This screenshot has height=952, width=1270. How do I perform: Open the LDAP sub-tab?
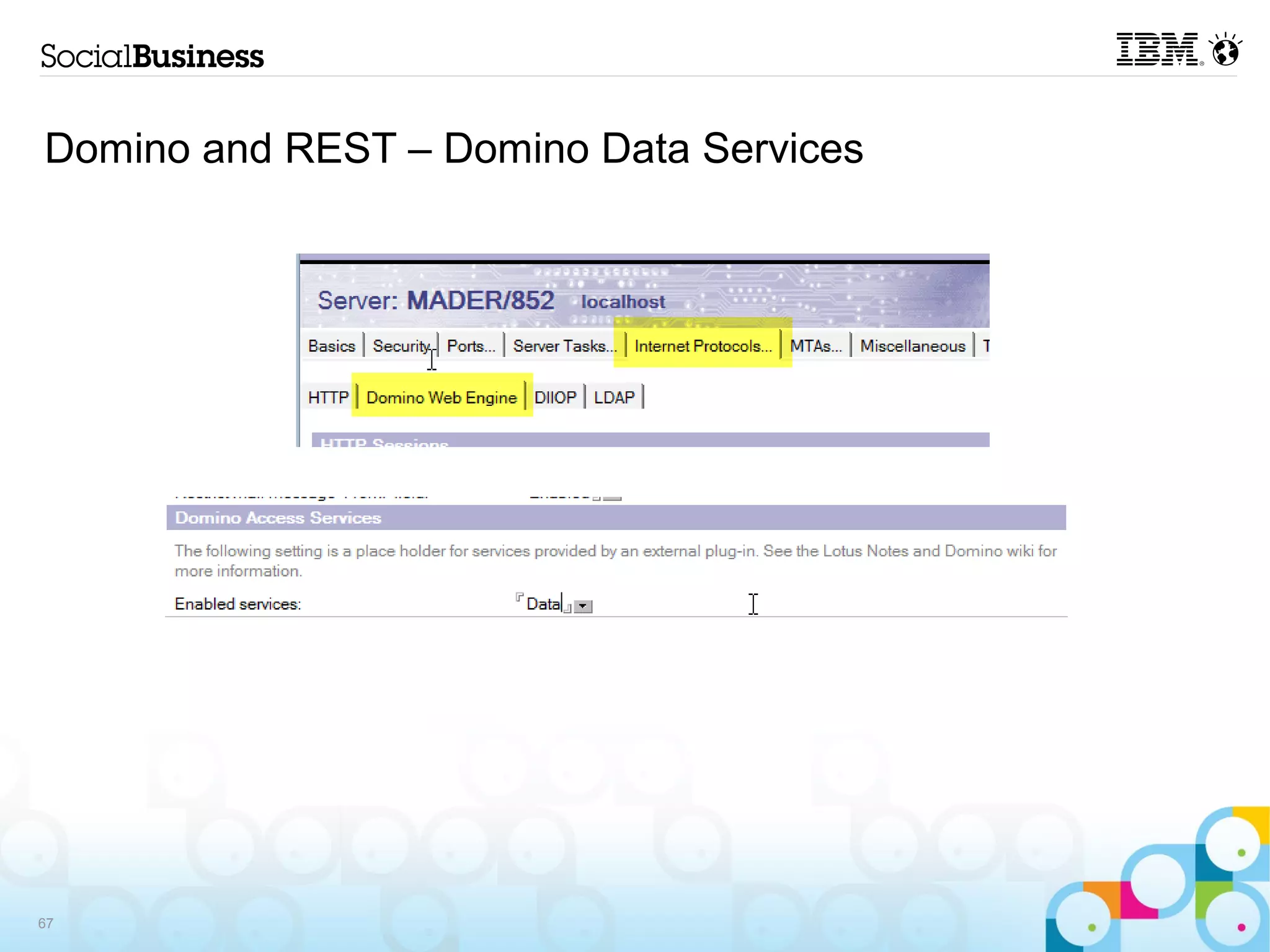(x=615, y=397)
